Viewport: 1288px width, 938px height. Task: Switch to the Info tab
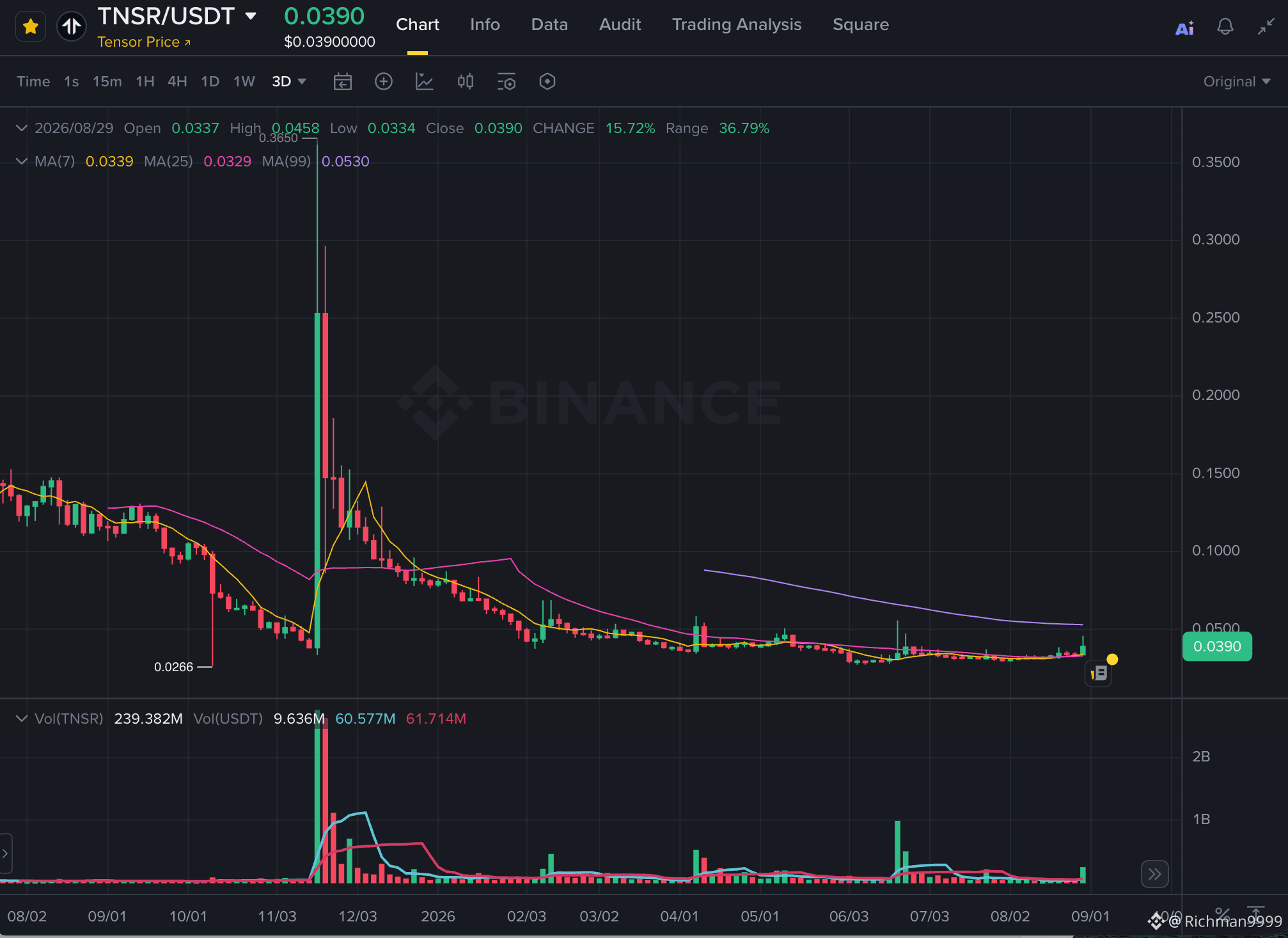485,24
